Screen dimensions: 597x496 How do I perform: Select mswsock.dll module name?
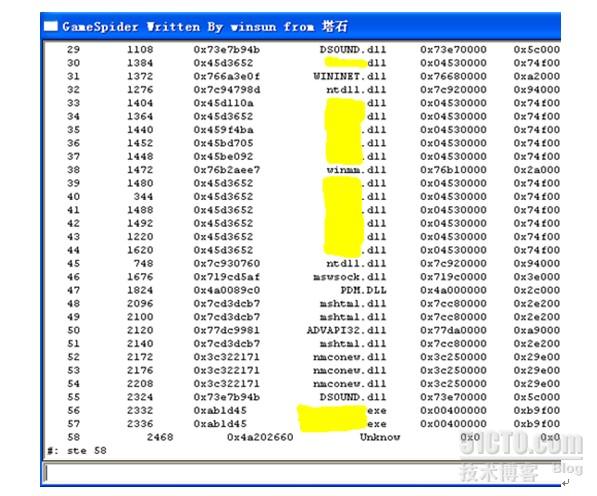[350, 277]
